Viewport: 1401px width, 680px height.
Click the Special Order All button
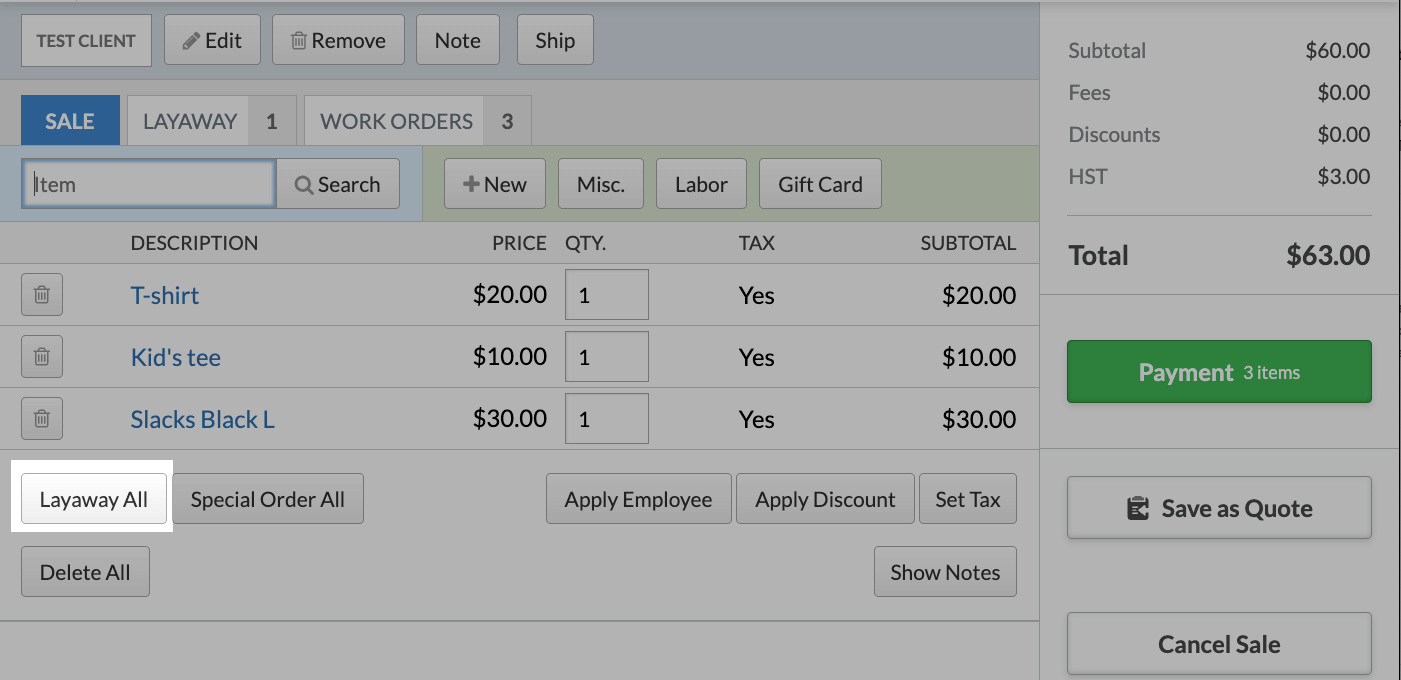pos(268,499)
